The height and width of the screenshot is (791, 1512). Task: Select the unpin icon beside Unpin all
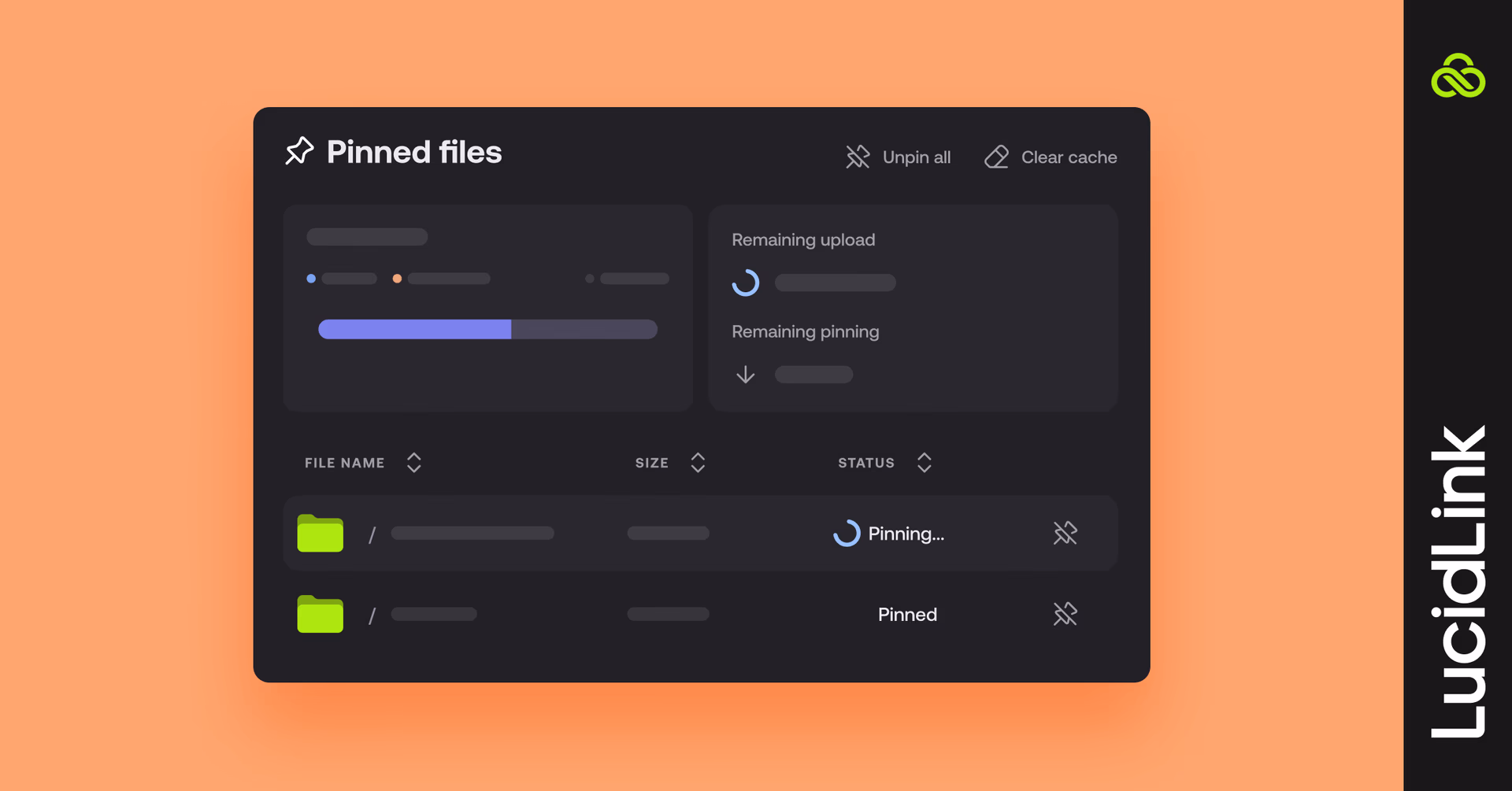tap(856, 157)
